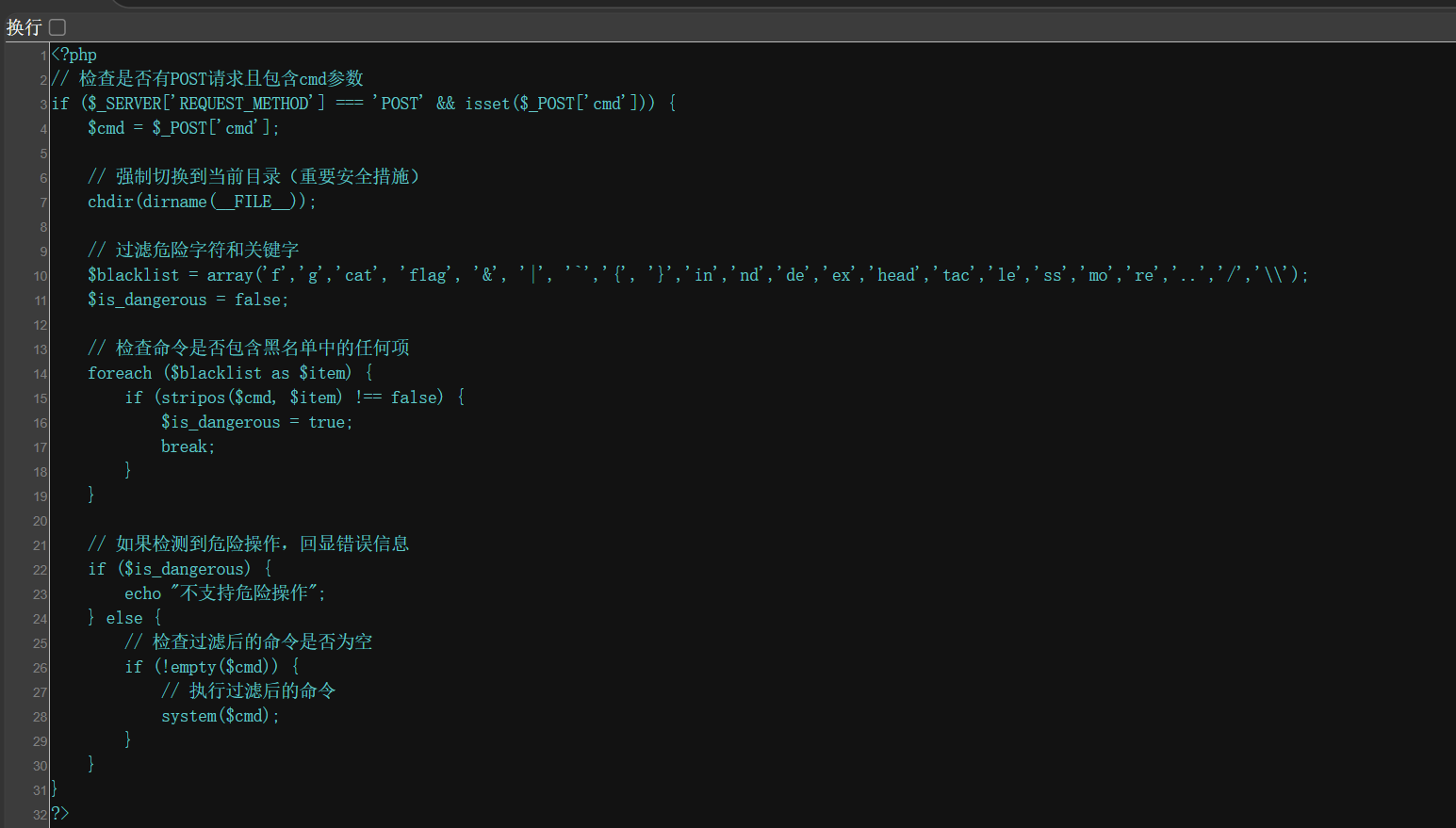Click the } else { line

click(124, 618)
